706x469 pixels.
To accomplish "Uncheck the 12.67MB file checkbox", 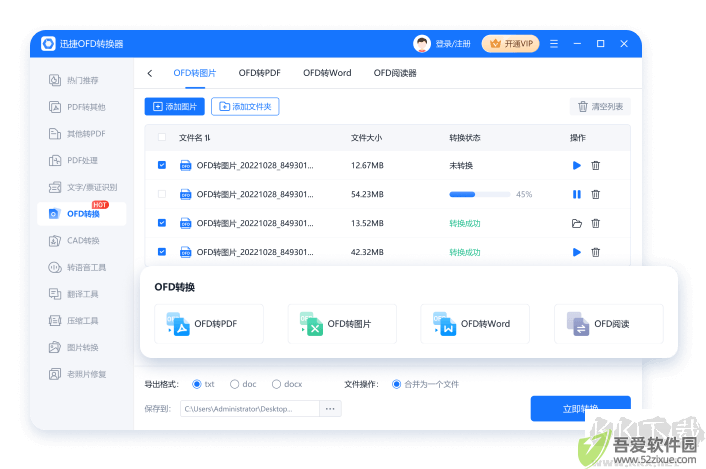I will coord(162,165).
